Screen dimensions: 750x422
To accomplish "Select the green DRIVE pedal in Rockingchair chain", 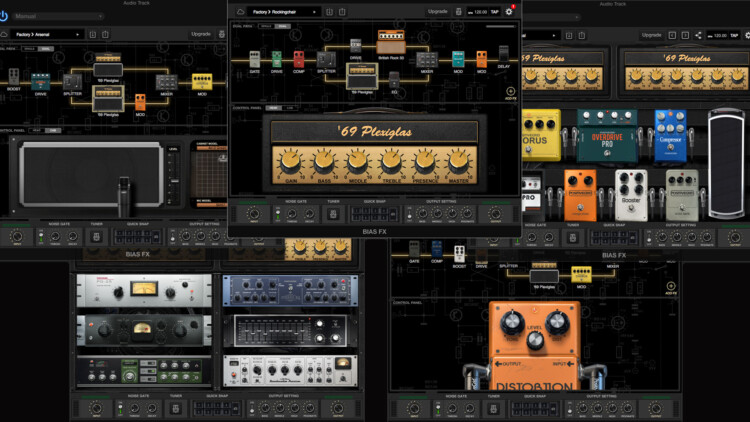I will [x=276, y=59].
